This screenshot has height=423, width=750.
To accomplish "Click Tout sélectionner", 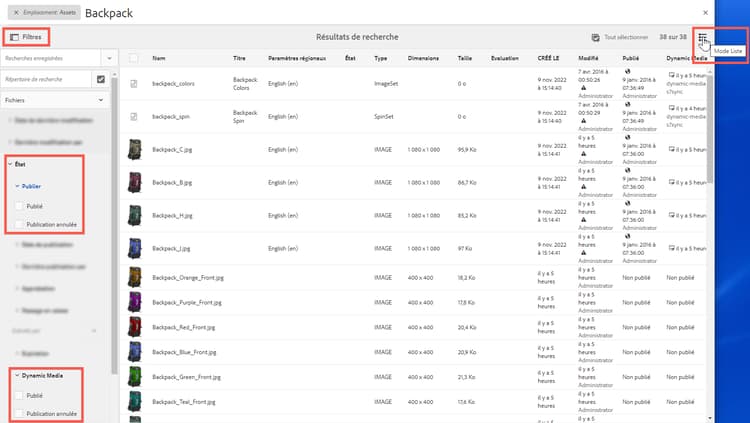I will [x=619, y=37].
